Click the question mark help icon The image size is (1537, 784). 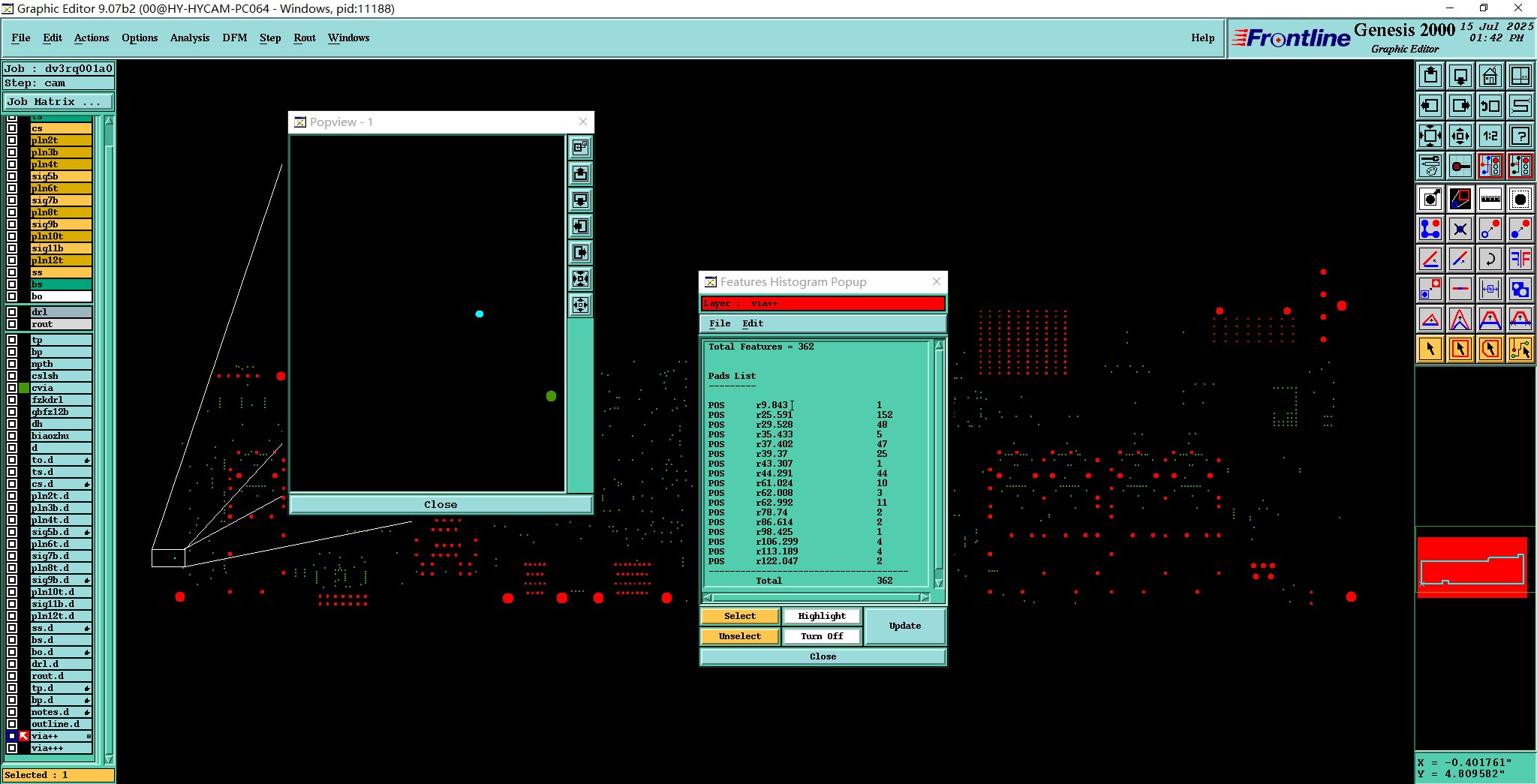click(1520, 136)
